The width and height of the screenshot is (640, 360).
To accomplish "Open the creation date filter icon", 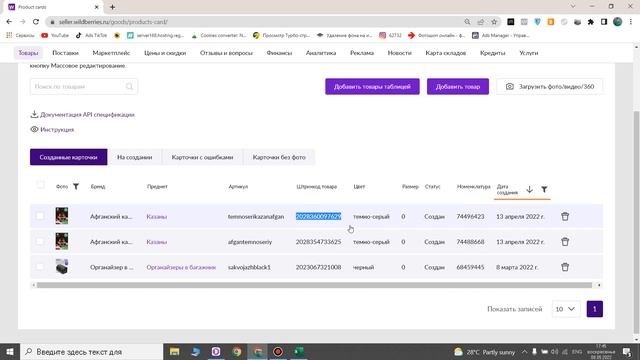I will pos(544,189).
